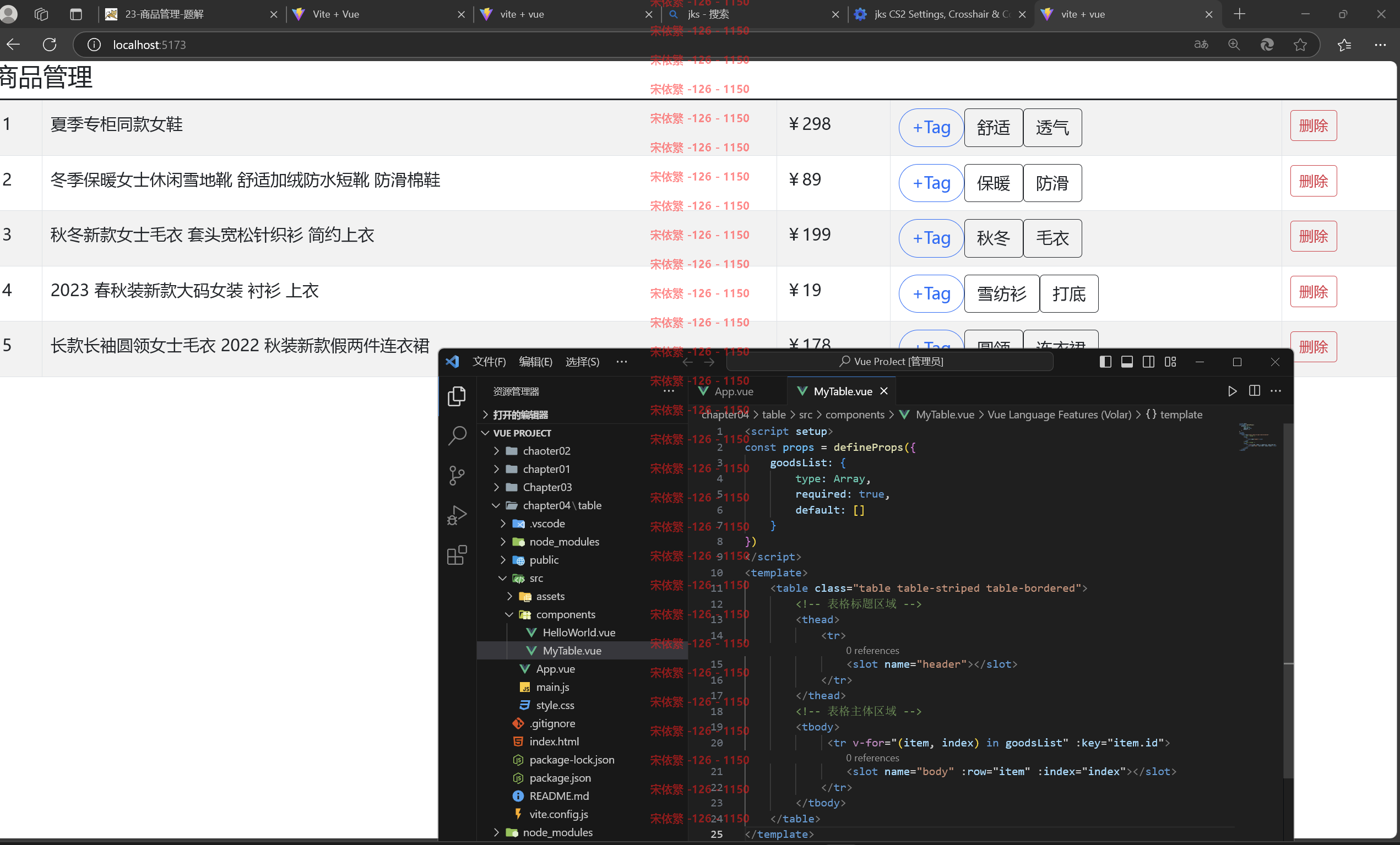Image resolution: width=1400 pixels, height=845 pixels.
Task: Open the Run and Debug view
Action: pos(457,515)
